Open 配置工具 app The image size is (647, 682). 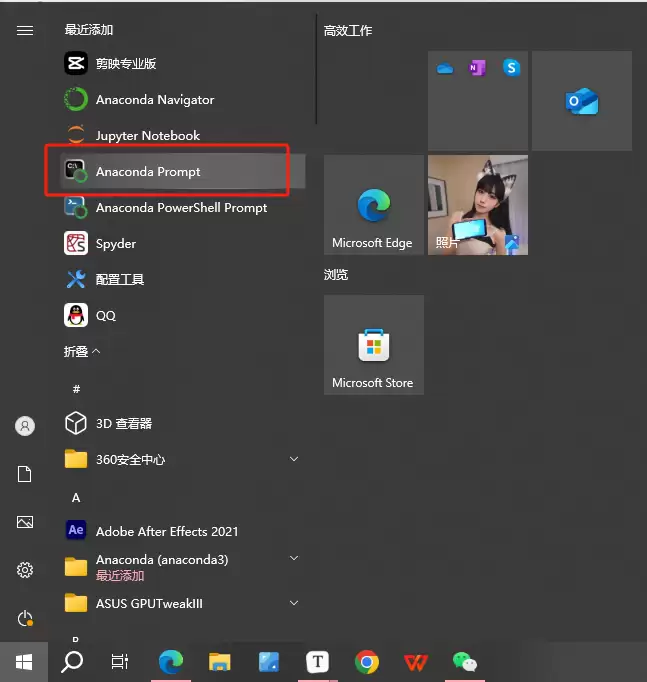coord(183,279)
